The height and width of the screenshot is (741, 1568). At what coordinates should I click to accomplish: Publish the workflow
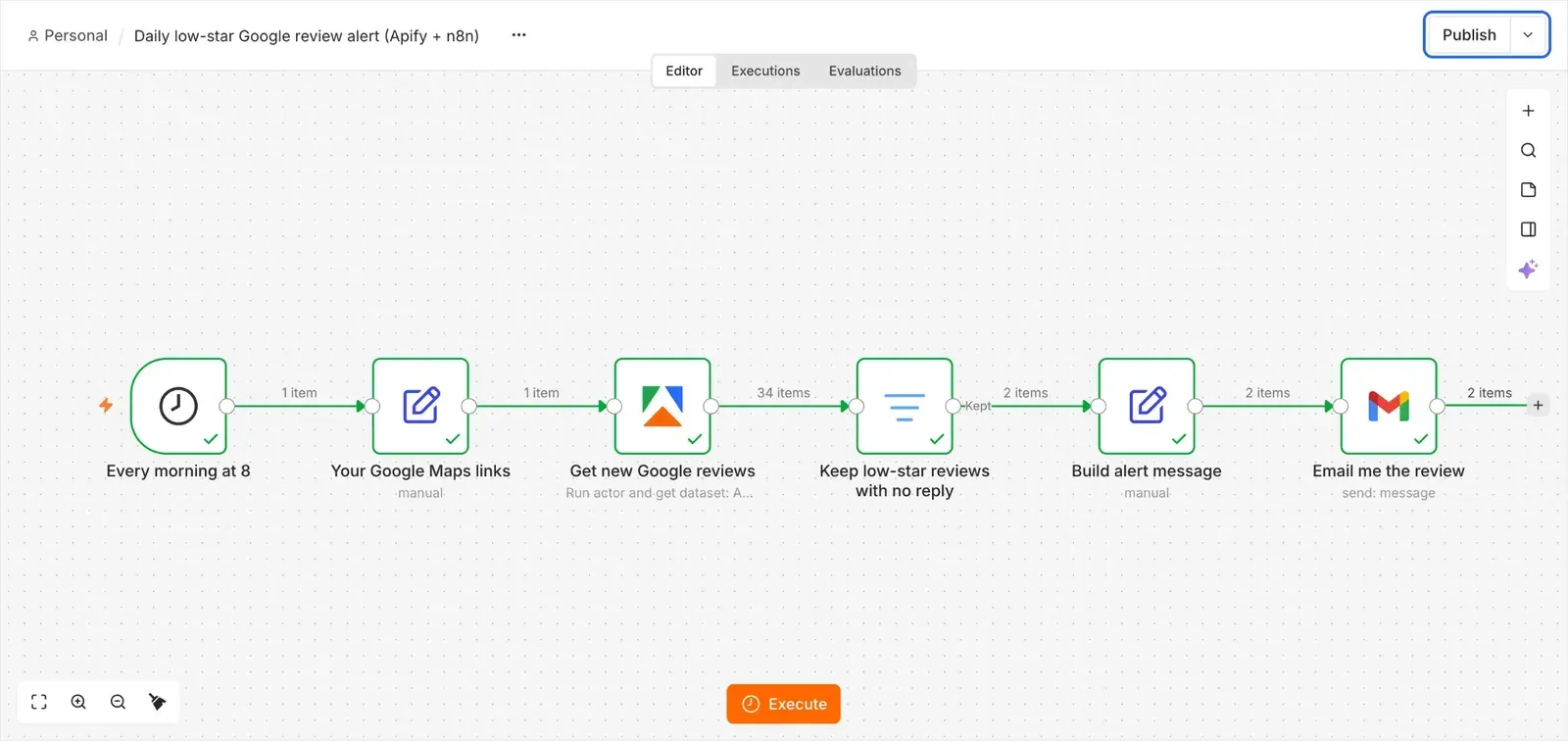[x=1469, y=35]
